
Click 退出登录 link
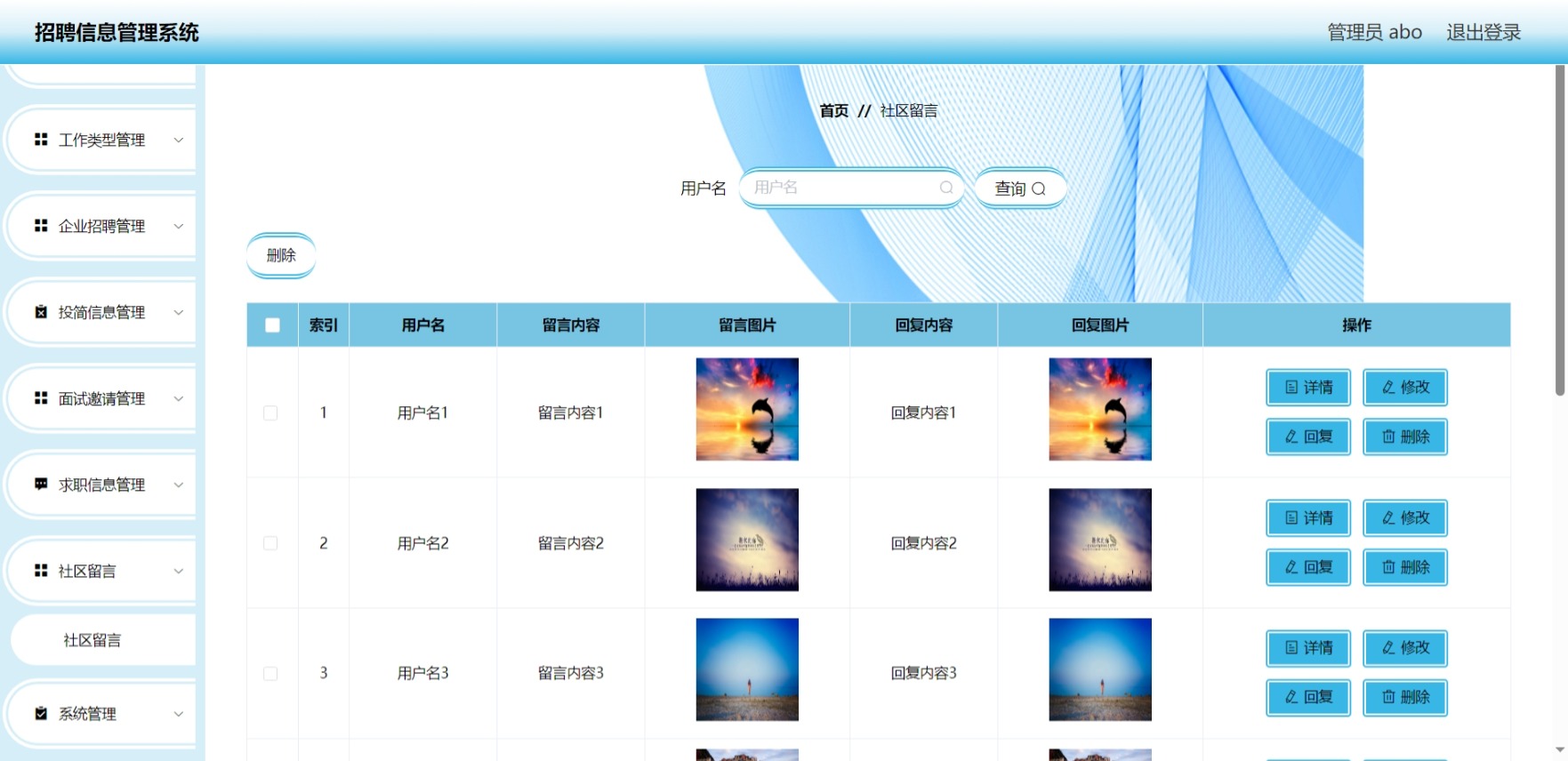pos(1484,32)
